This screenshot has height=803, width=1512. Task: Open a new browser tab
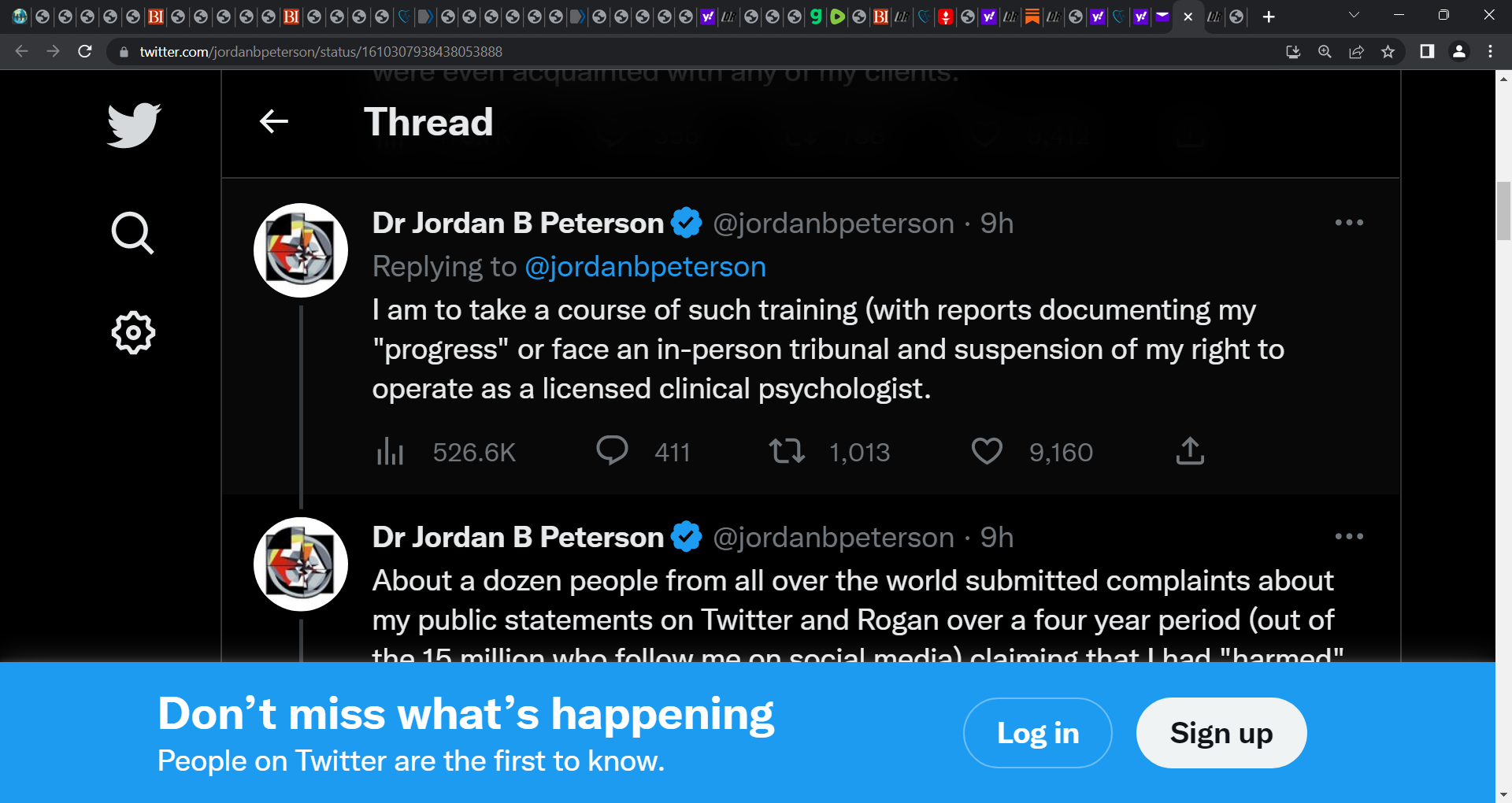1269,17
